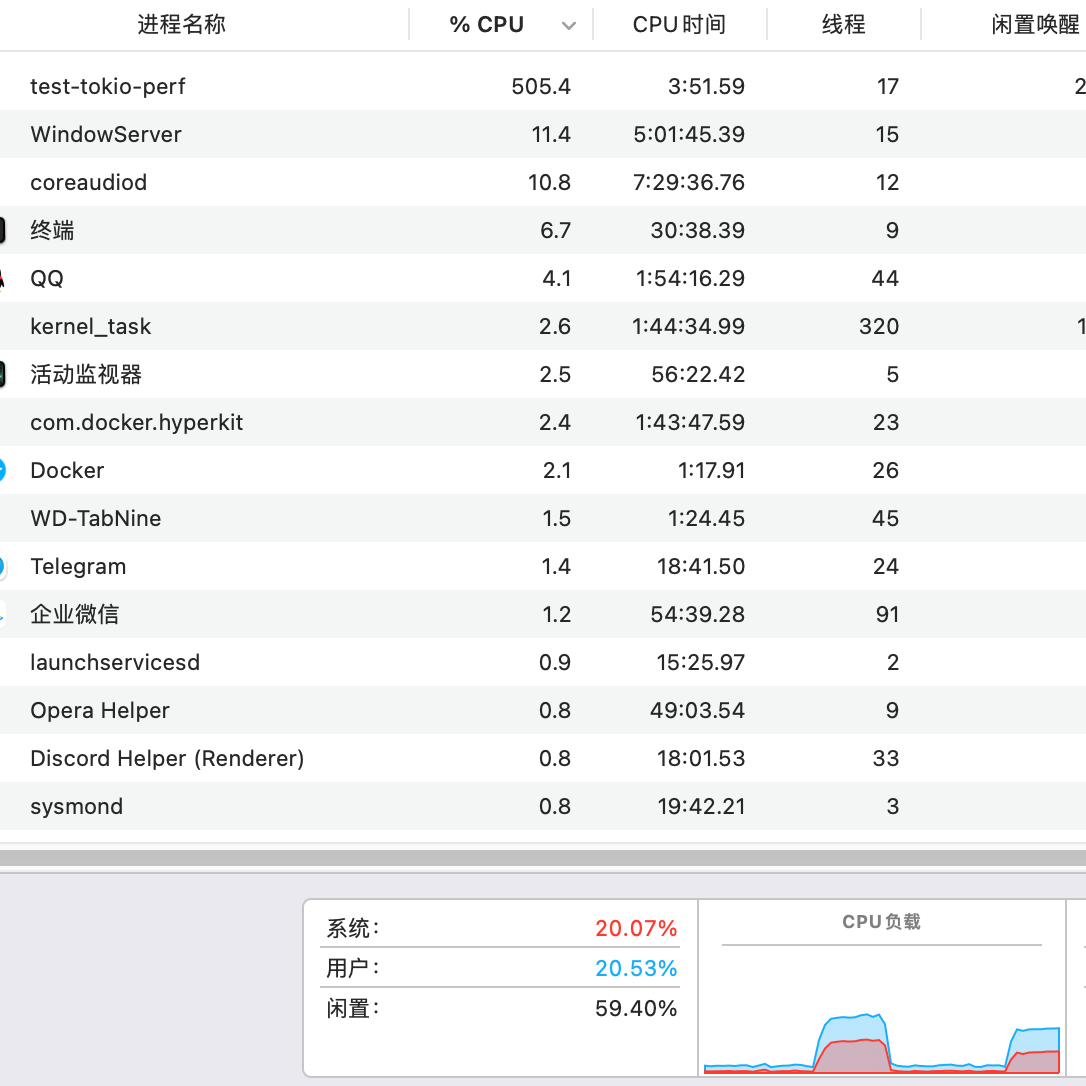Click the Telegram process name
Screen dimensions: 1086x1086
point(78,567)
